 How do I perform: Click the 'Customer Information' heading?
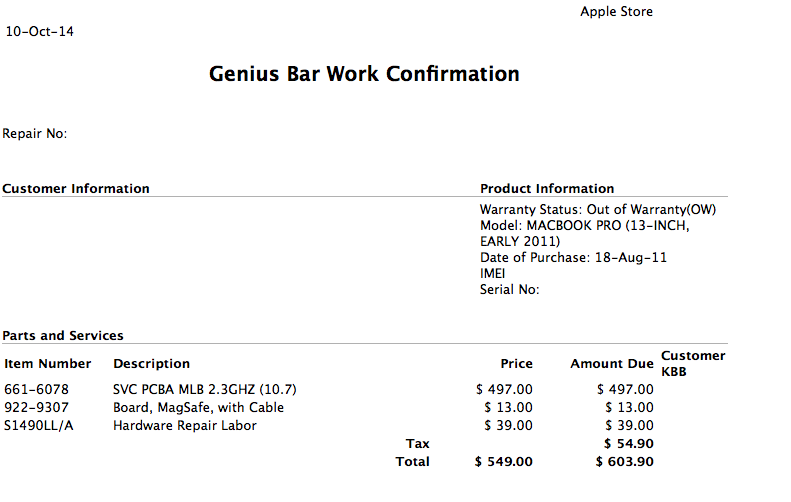(x=76, y=188)
